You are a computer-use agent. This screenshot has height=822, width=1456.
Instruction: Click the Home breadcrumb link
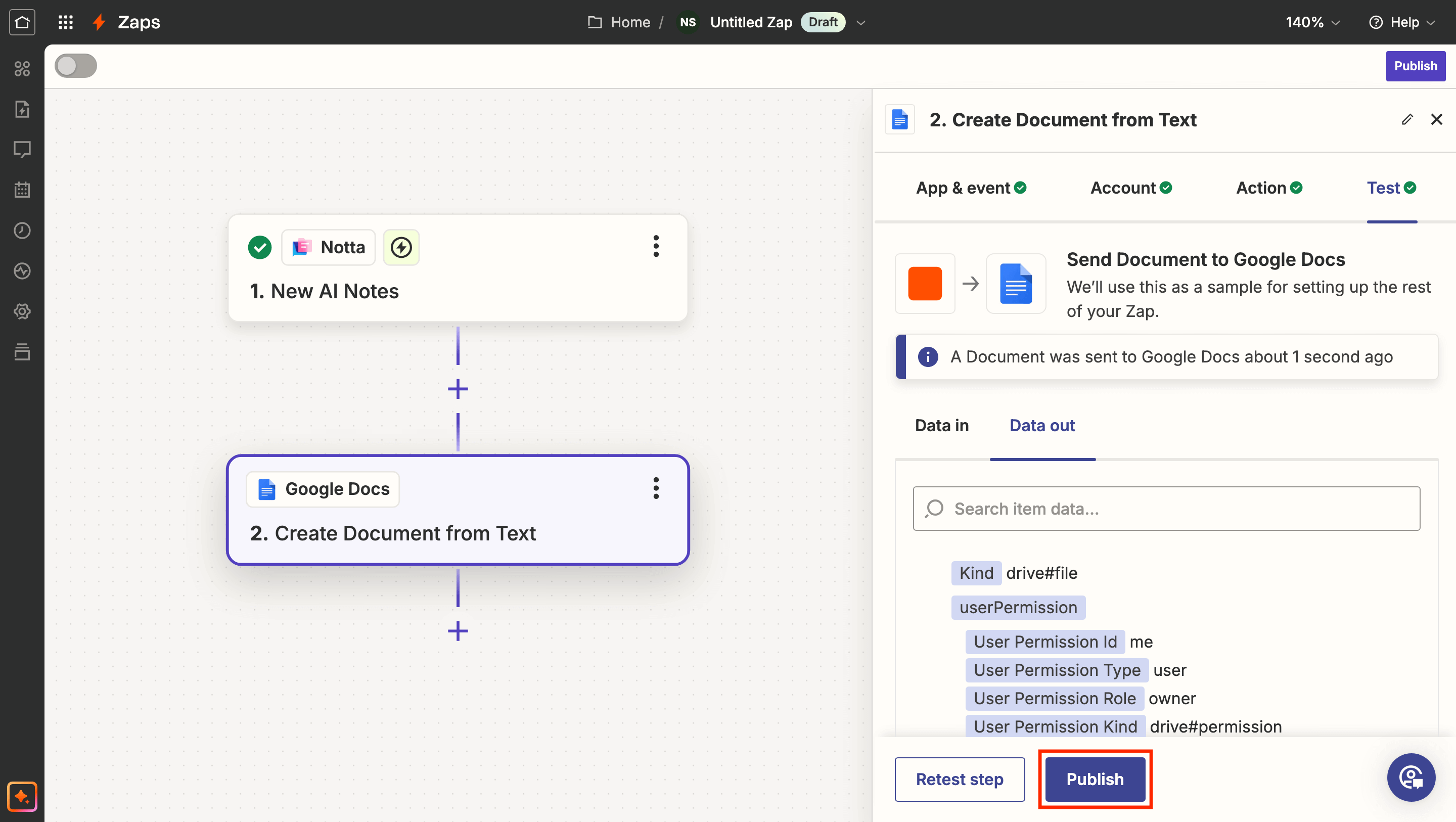pyautogui.click(x=630, y=22)
